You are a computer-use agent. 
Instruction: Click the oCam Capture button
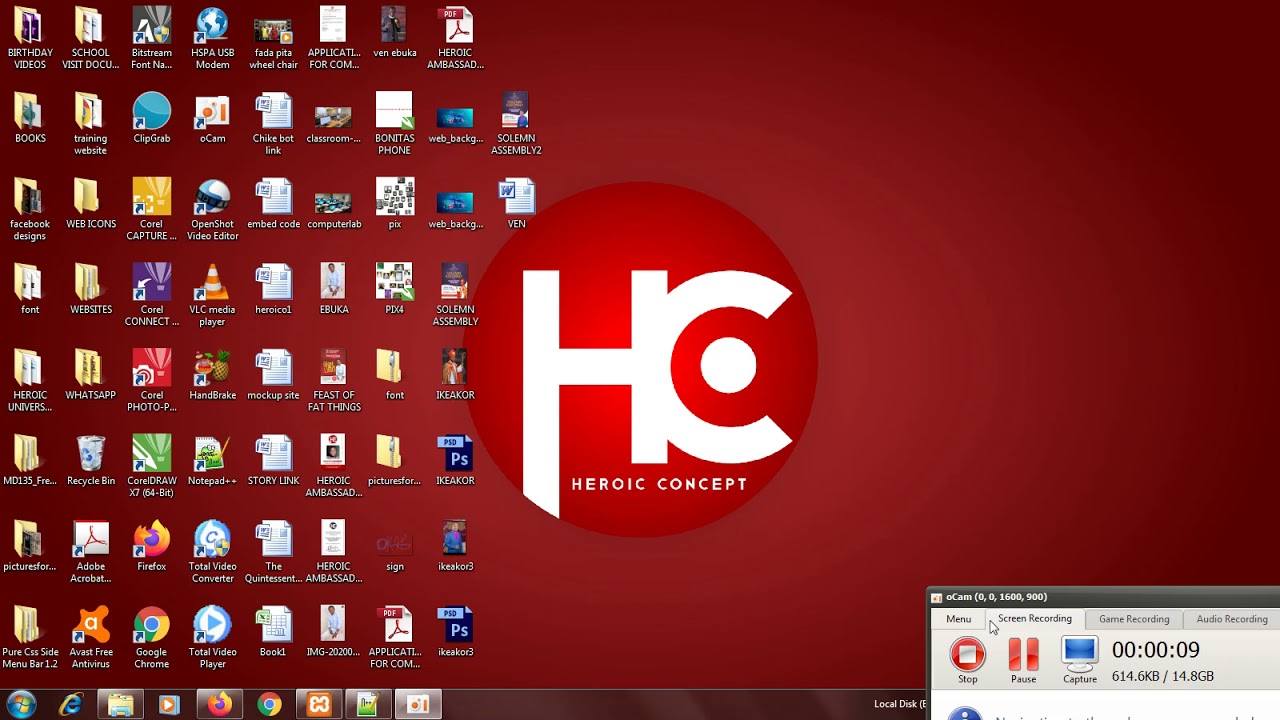coord(1080,660)
